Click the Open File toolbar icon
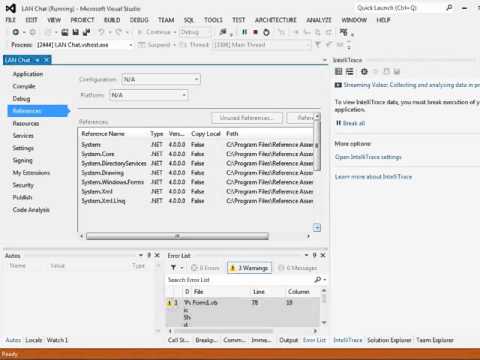The width and height of the screenshot is (480, 360). coord(65,32)
